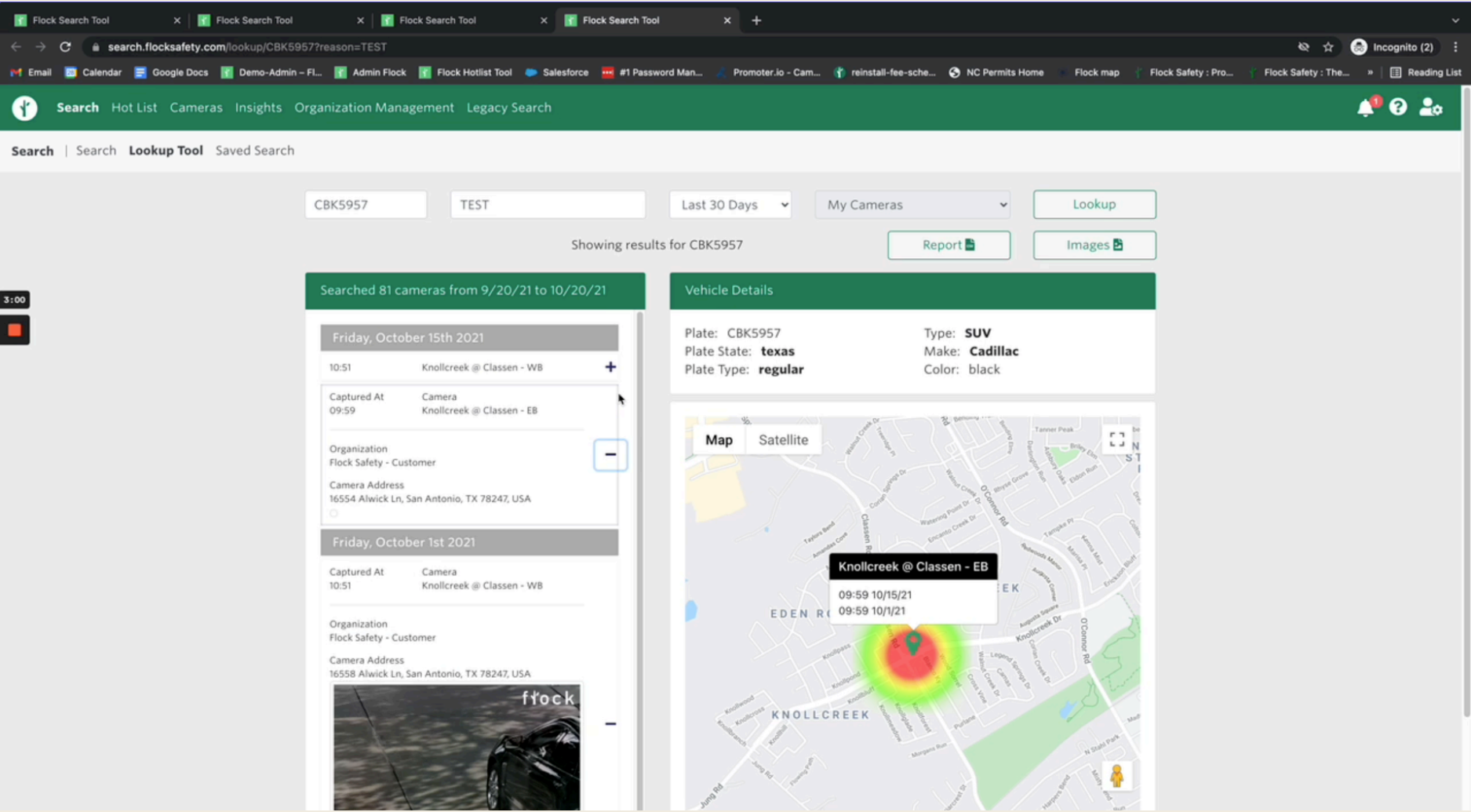
Task: Open the Cameras menu
Action: 196,107
